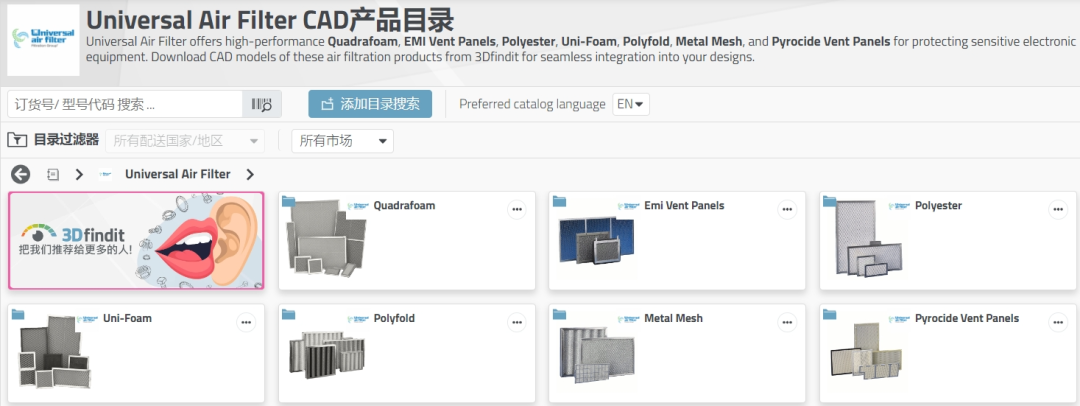Open the Polyester folder title
1080x406 pixels.
click(x=938, y=205)
